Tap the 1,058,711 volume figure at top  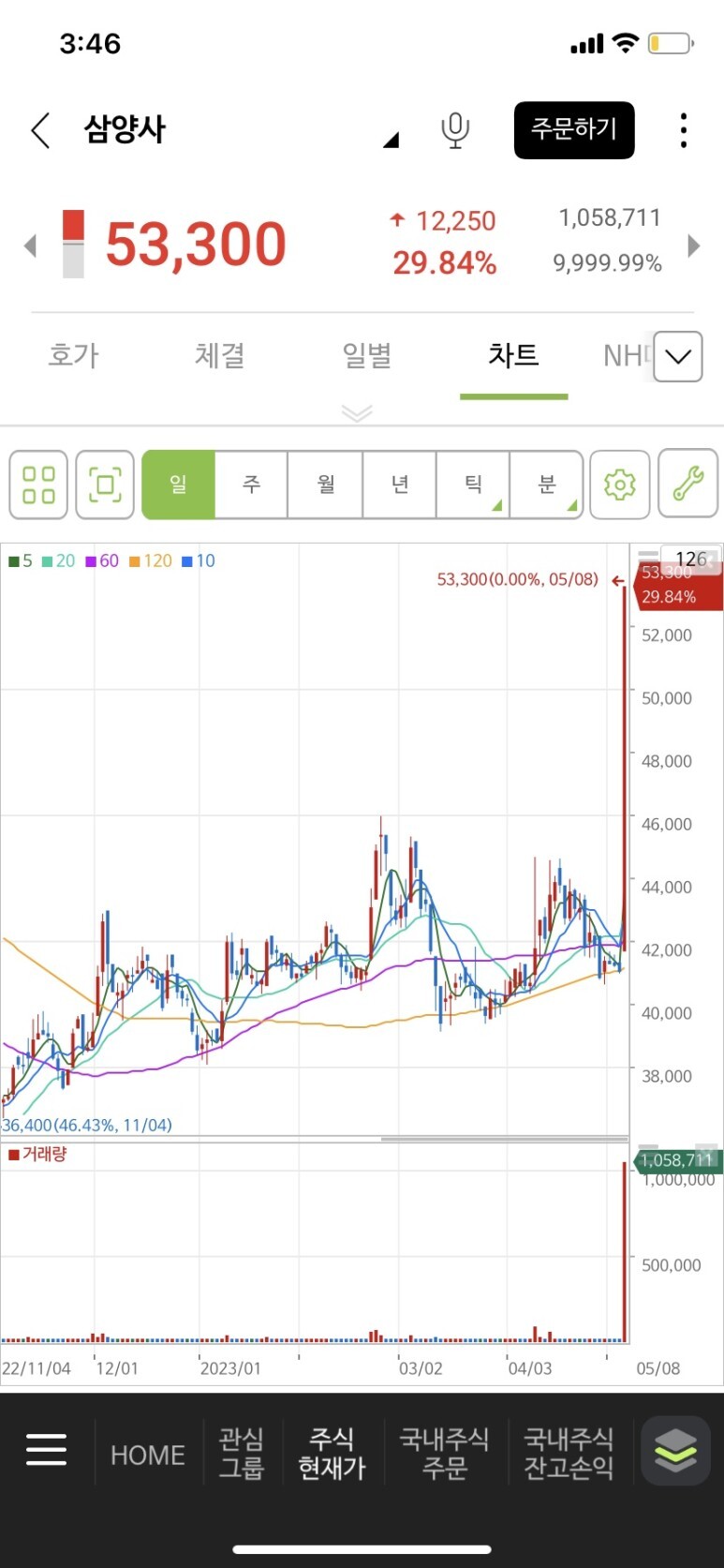610,218
